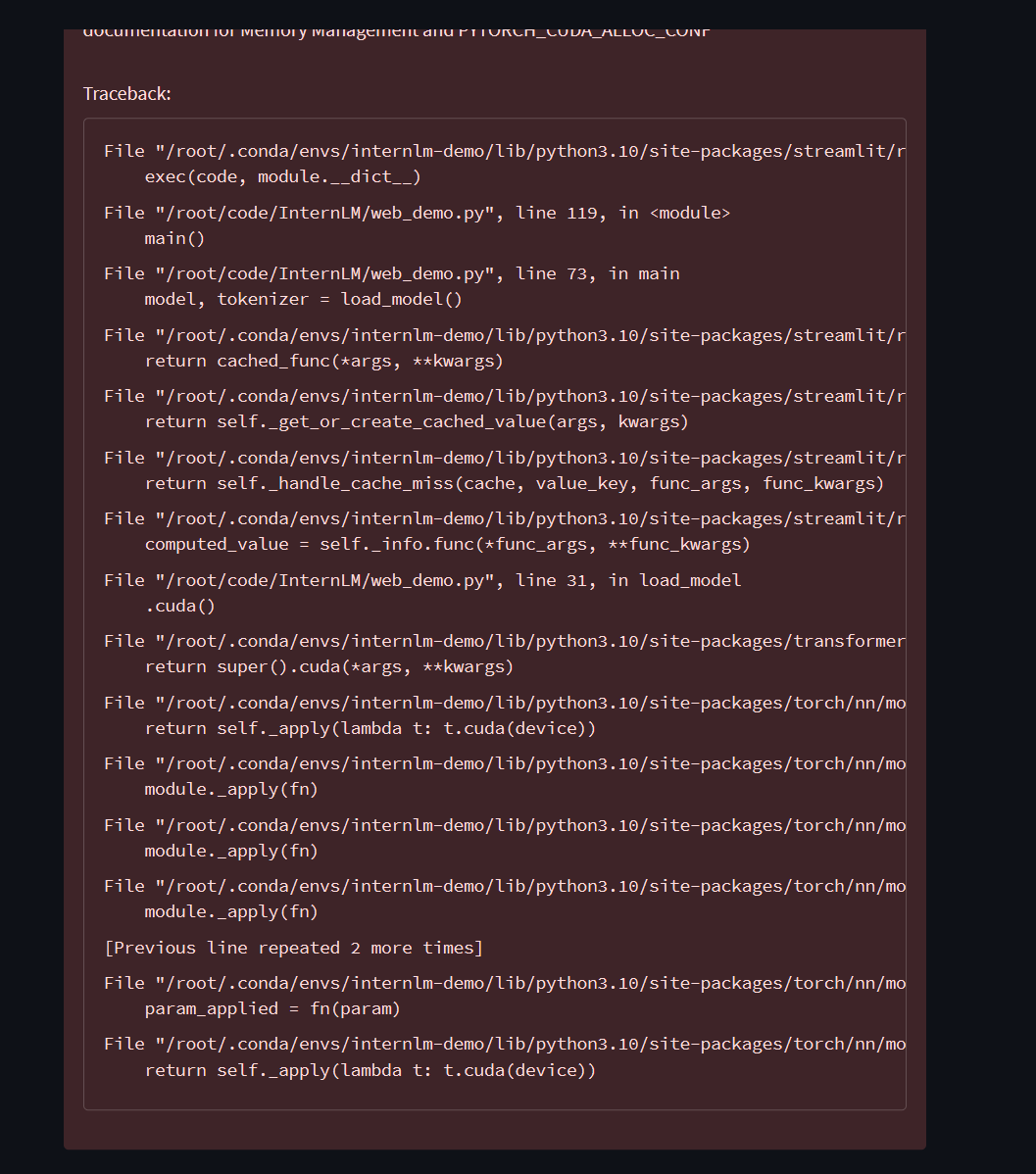The image size is (1036, 1174).
Task: Select the web_demo.py line 73 entry
Action: point(392,274)
